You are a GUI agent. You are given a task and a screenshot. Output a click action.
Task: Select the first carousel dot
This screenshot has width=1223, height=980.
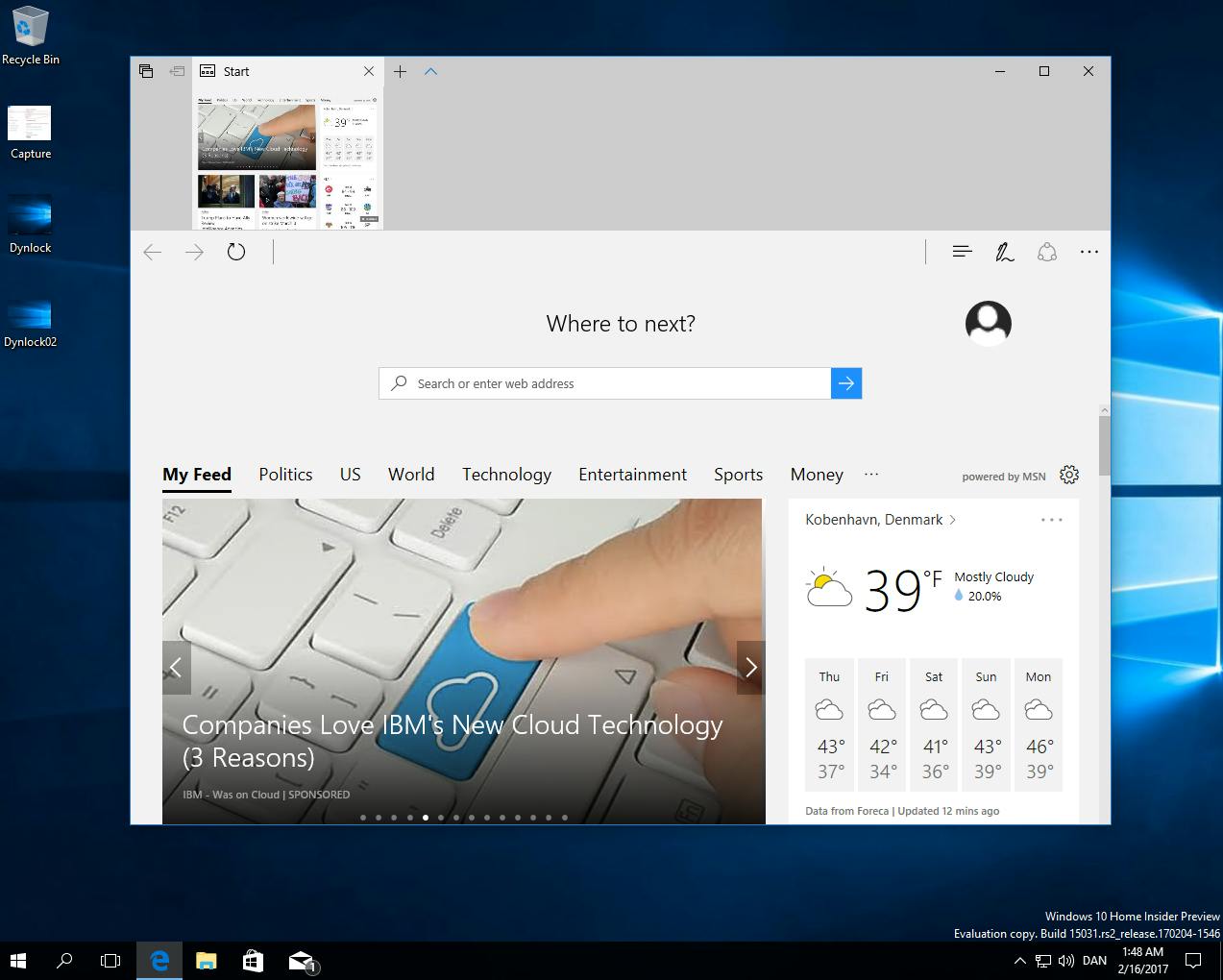[x=363, y=818]
